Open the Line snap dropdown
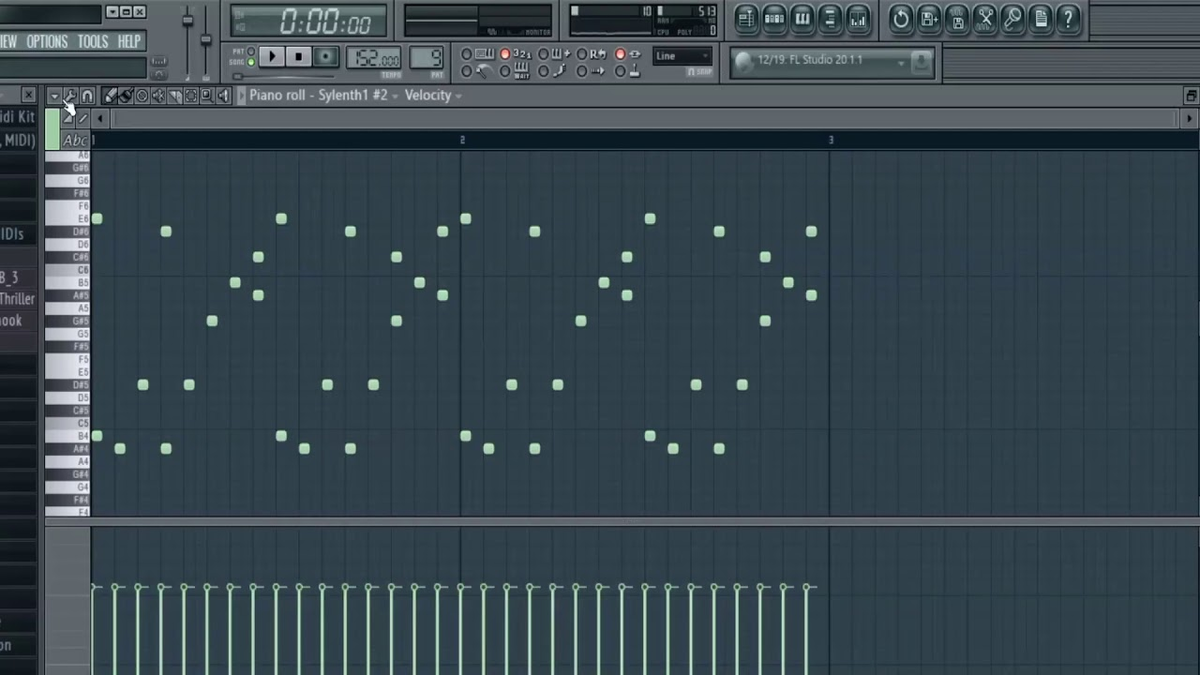 pyautogui.click(x=683, y=57)
